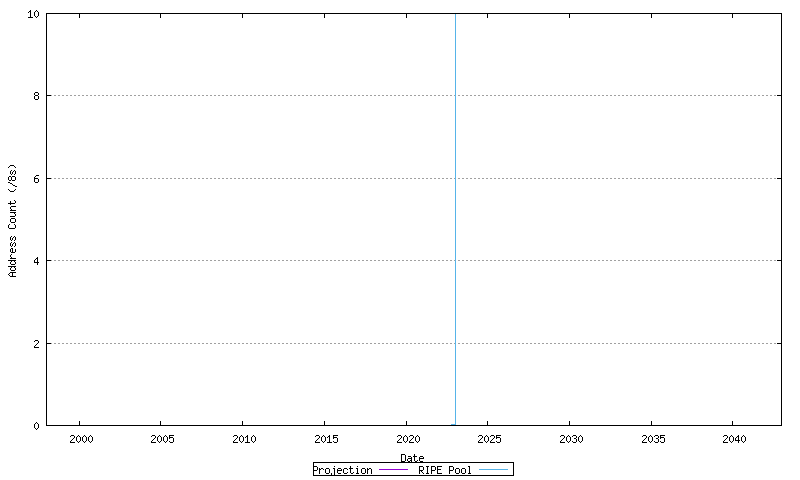Select the 4 y-axis tick label
Screen dimensions: 800x480
pyautogui.click(x=37, y=261)
